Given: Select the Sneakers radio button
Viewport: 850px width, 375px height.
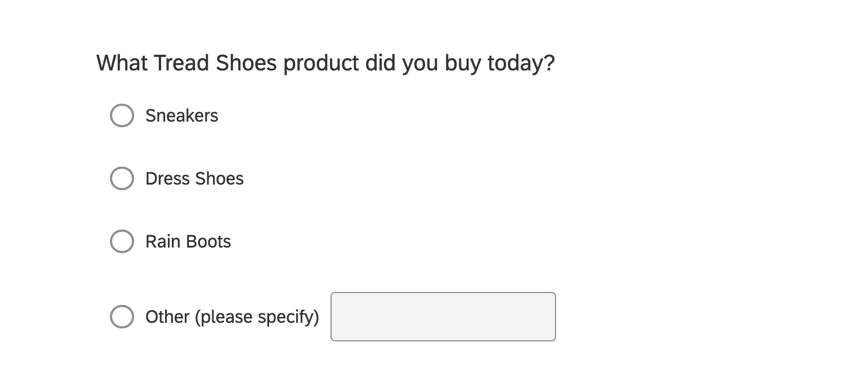Looking at the screenshot, I should pyautogui.click(x=122, y=115).
